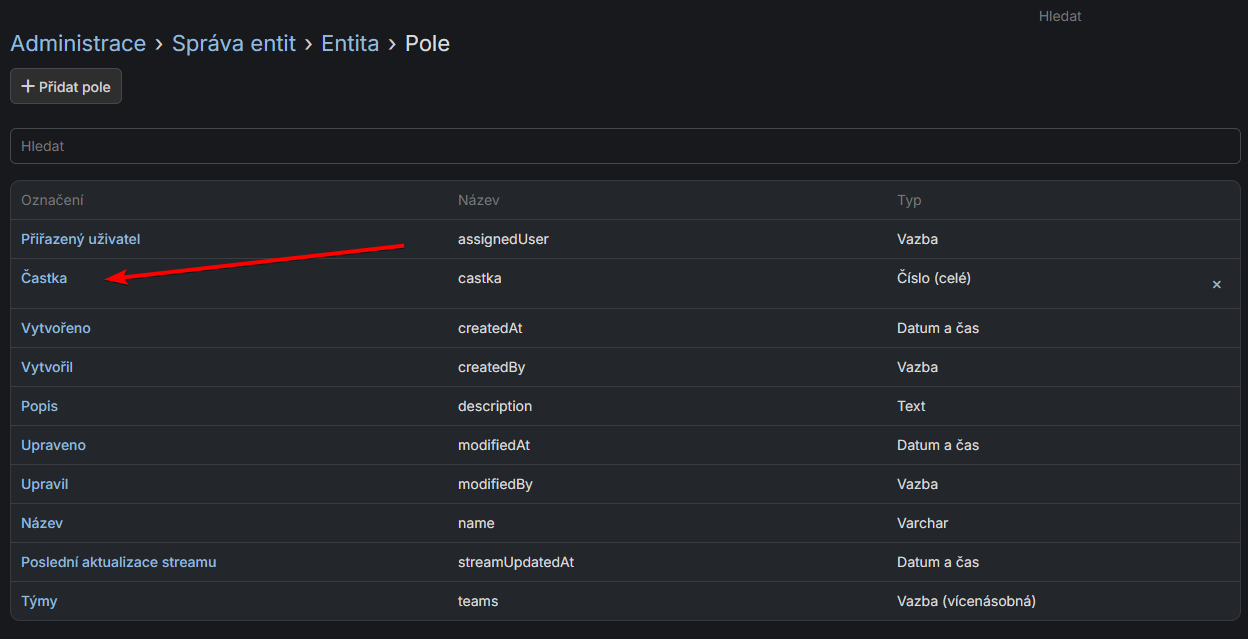Click the top-right global Hledat search

pyautogui.click(x=1059, y=16)
